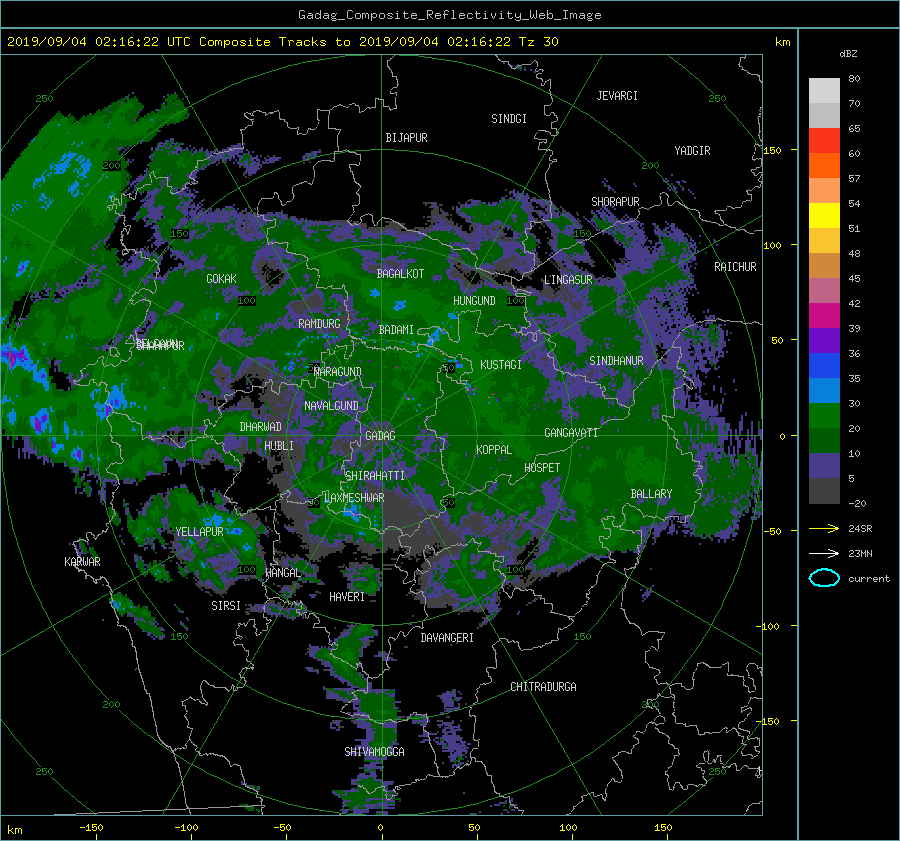The image size is (900, 841).
Task: Click the YELLAPUR city label
Action: coord(199,532)
